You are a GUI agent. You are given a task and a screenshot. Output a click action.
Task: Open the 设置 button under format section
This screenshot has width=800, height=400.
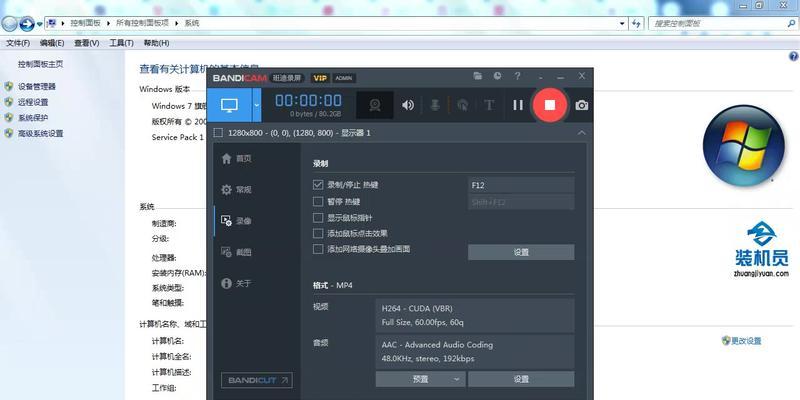pyautogui.click(x=521, y=379)
